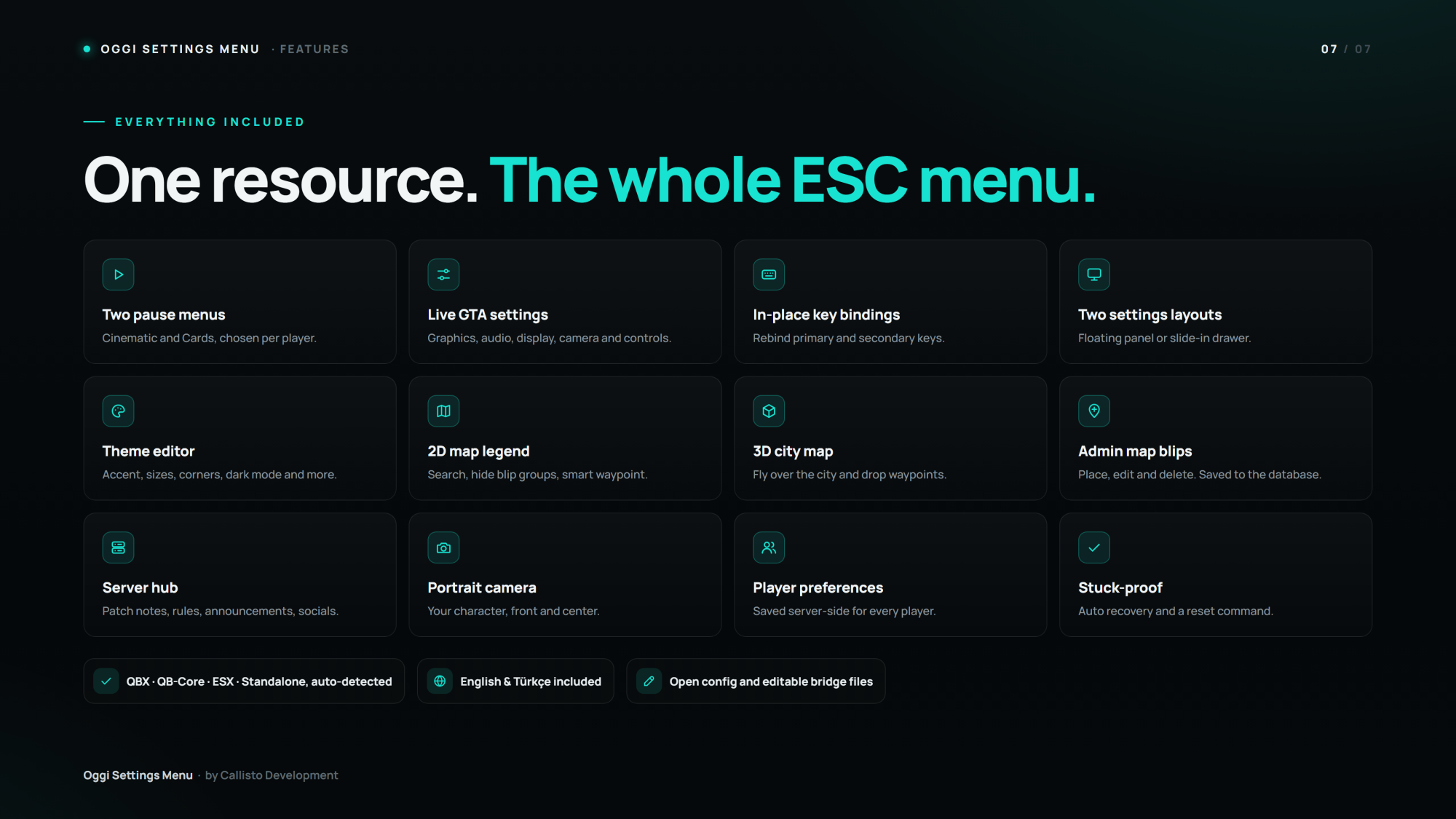Click the 'EVERYTHING INCLUDED' eyebrow text
Screen dimensions: 1456x819
(210, 122)
